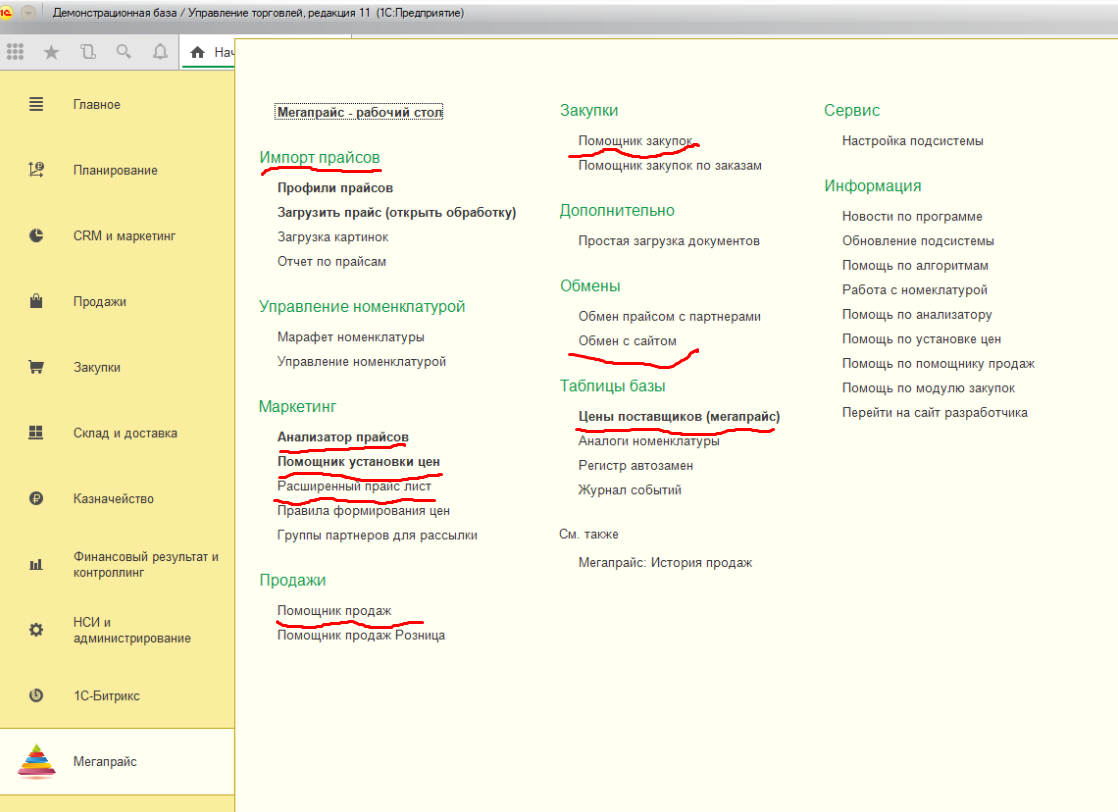1118x812 pixels.
Task: Open the sections grid menu icon
Action: tap(16, 52)
